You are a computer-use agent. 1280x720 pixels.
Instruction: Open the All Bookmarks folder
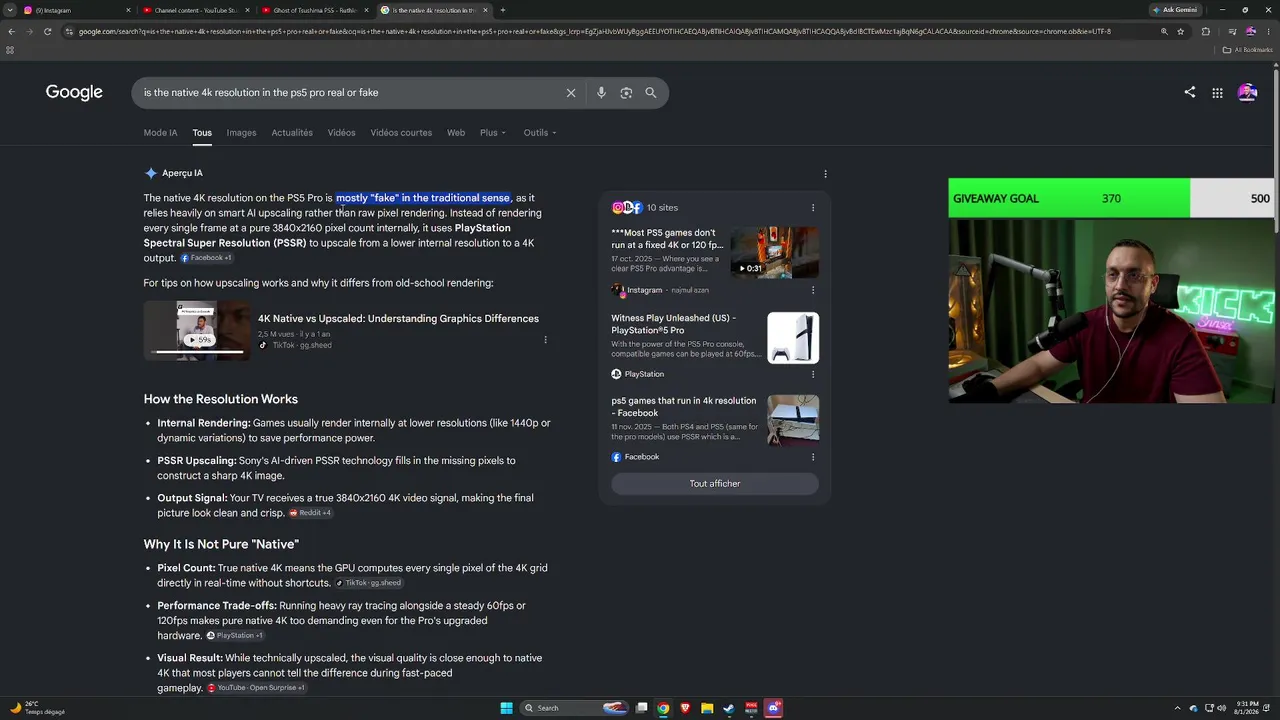(x=1248, y=49)
